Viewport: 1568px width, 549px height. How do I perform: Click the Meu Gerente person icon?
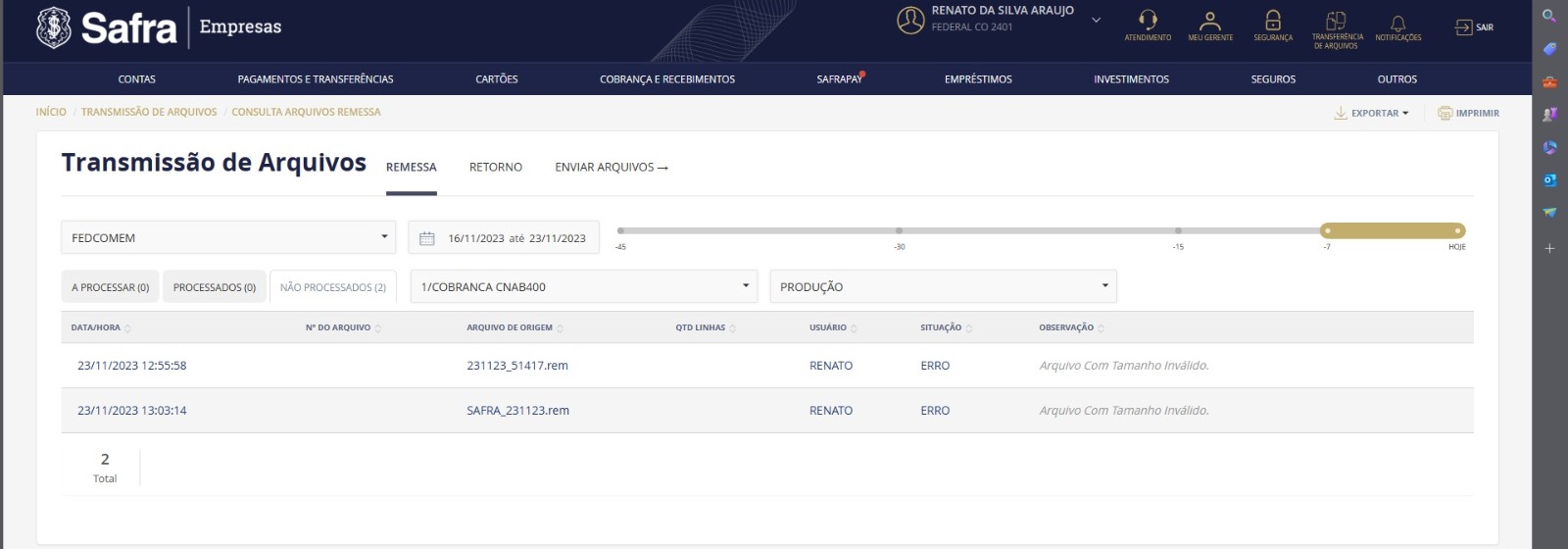[1210, 21]
